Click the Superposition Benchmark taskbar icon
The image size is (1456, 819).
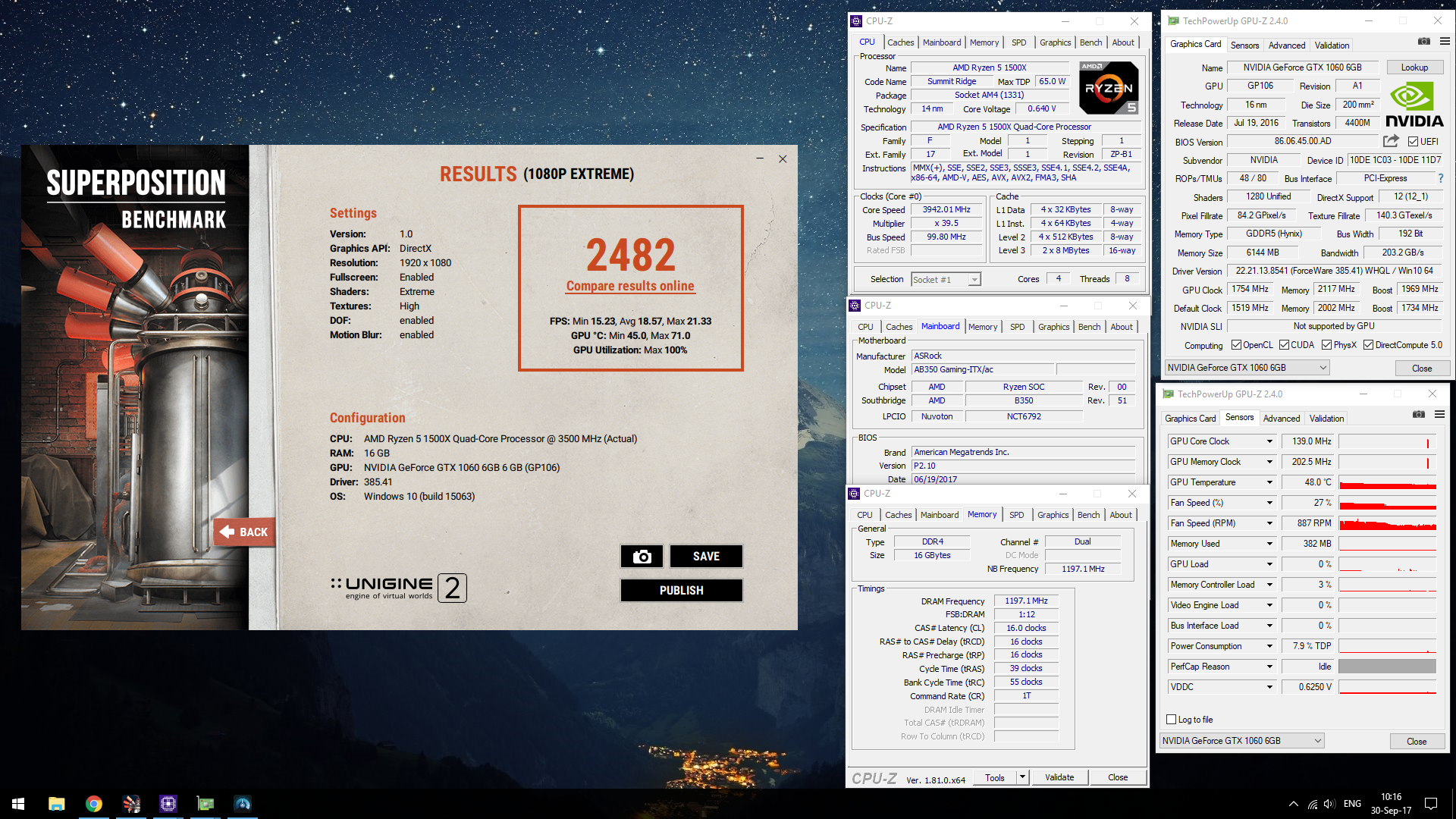pyautogui.click(x=131, y=804)
